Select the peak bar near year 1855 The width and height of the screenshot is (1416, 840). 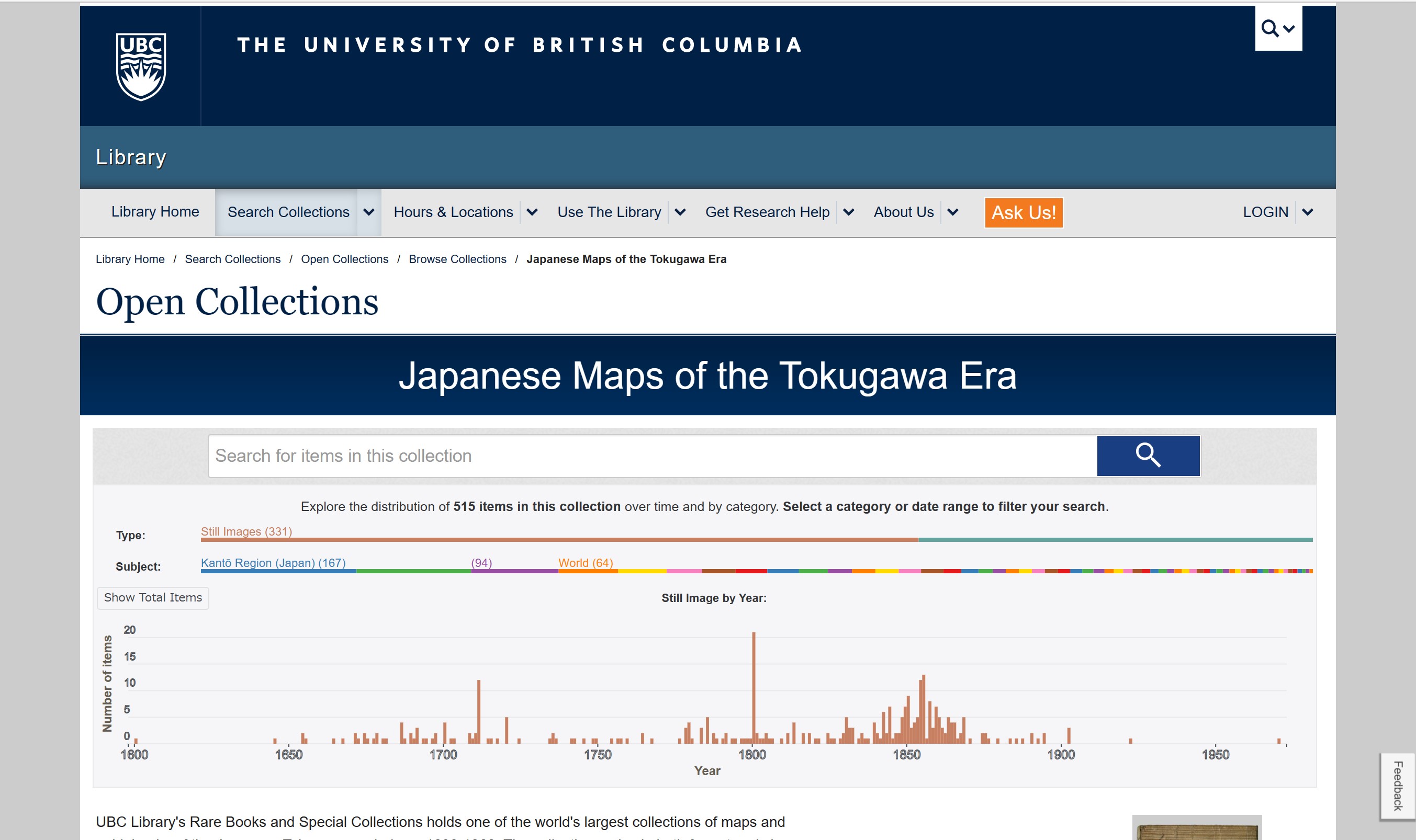[x=923, y=709]
